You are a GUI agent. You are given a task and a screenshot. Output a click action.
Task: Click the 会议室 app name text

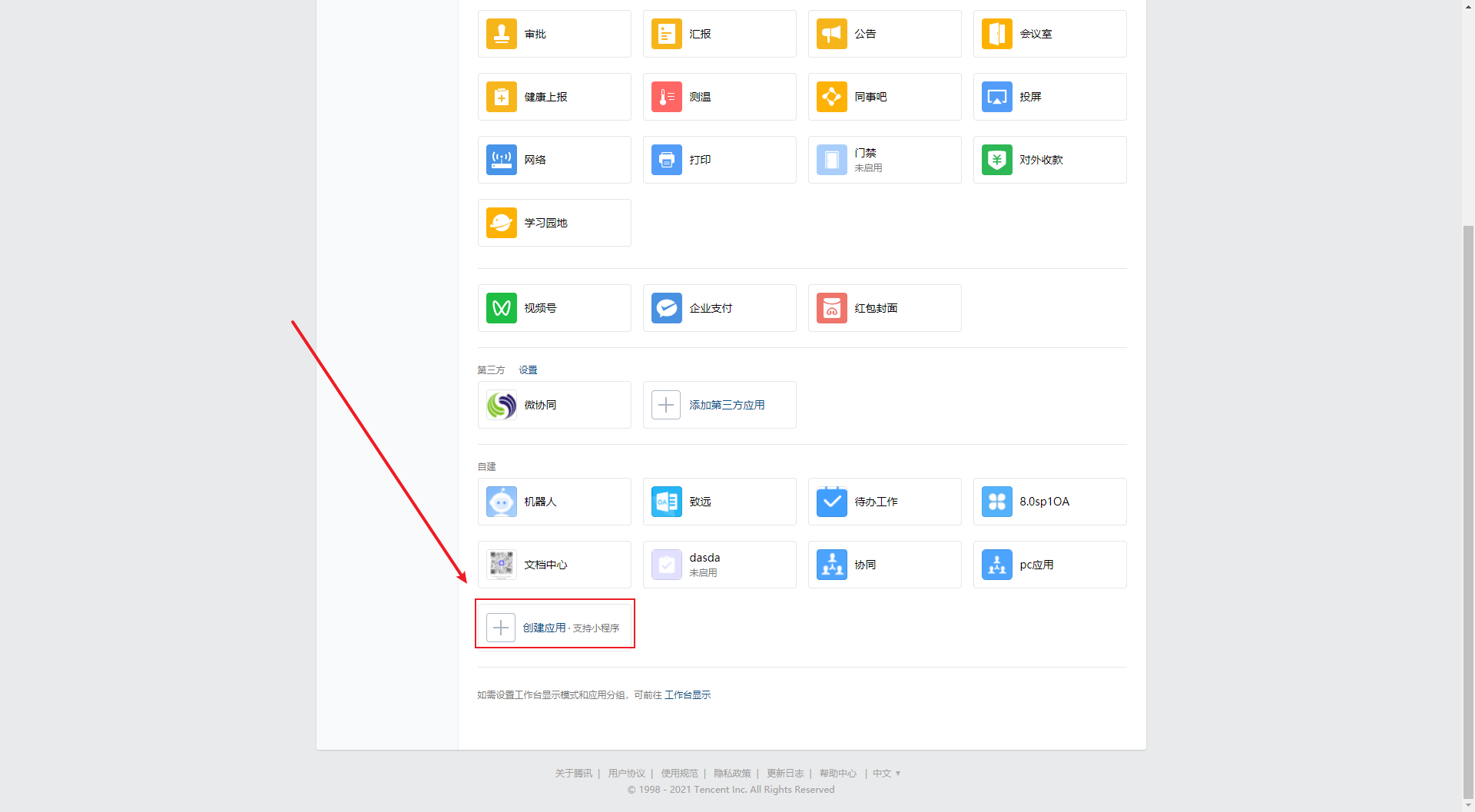coord(1036,34)
